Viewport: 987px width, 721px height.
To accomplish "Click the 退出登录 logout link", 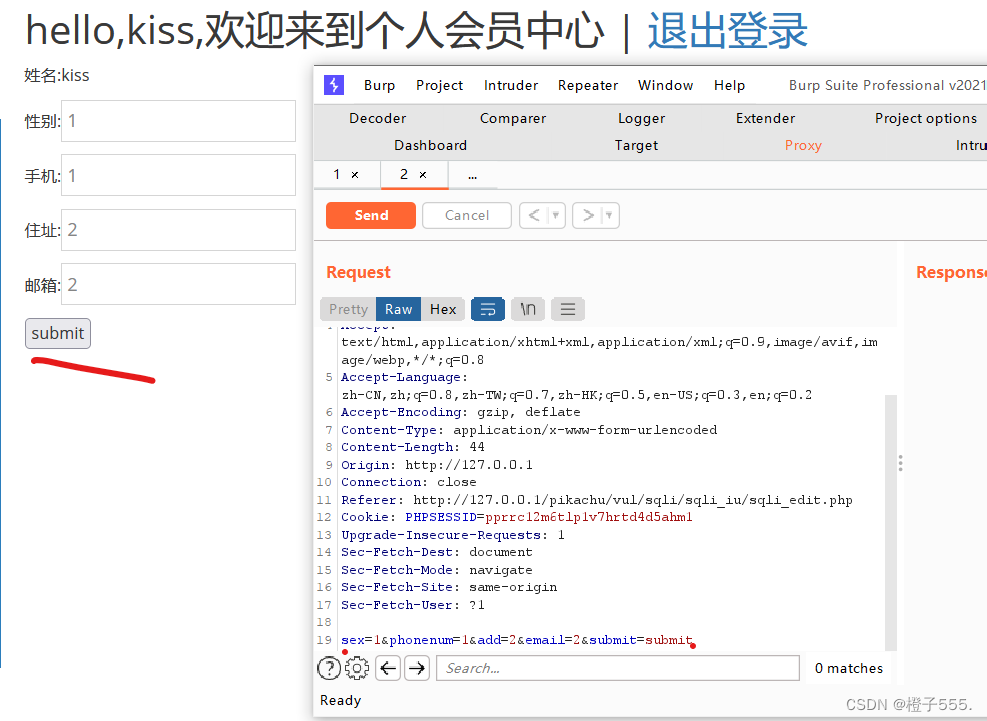I will tap(727, 30).
